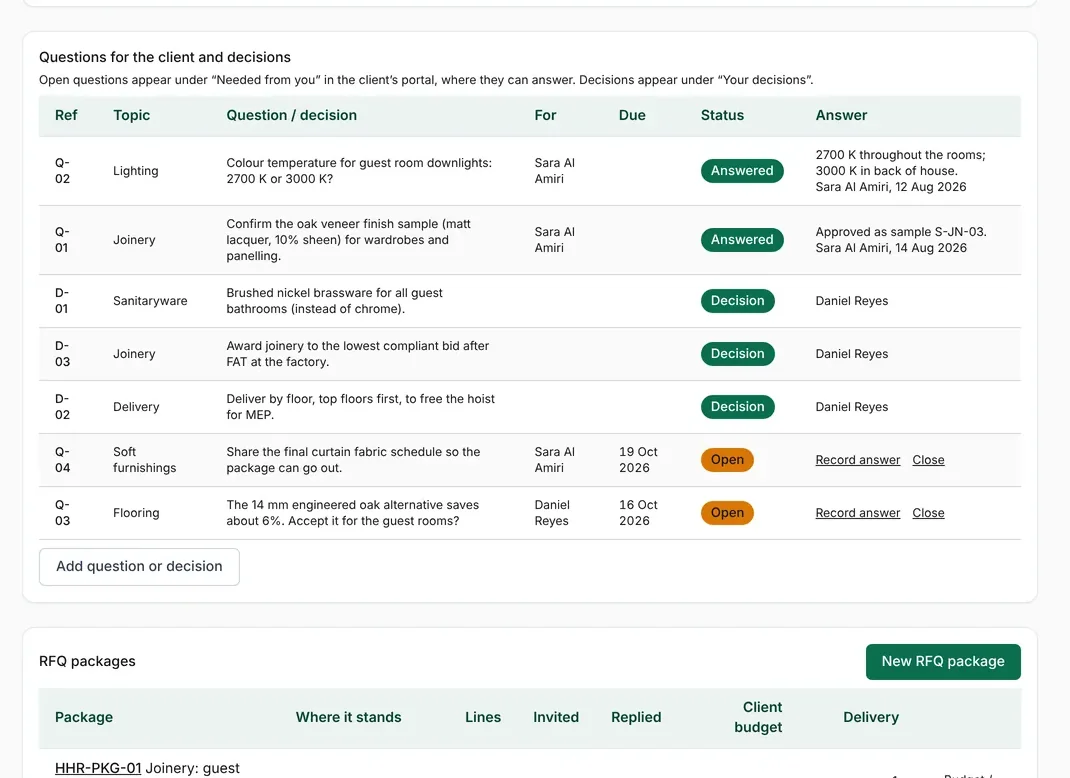Click the engineered oak alternative question text
The height and width of the screenshot is (778, 1070).
[353, 513]
